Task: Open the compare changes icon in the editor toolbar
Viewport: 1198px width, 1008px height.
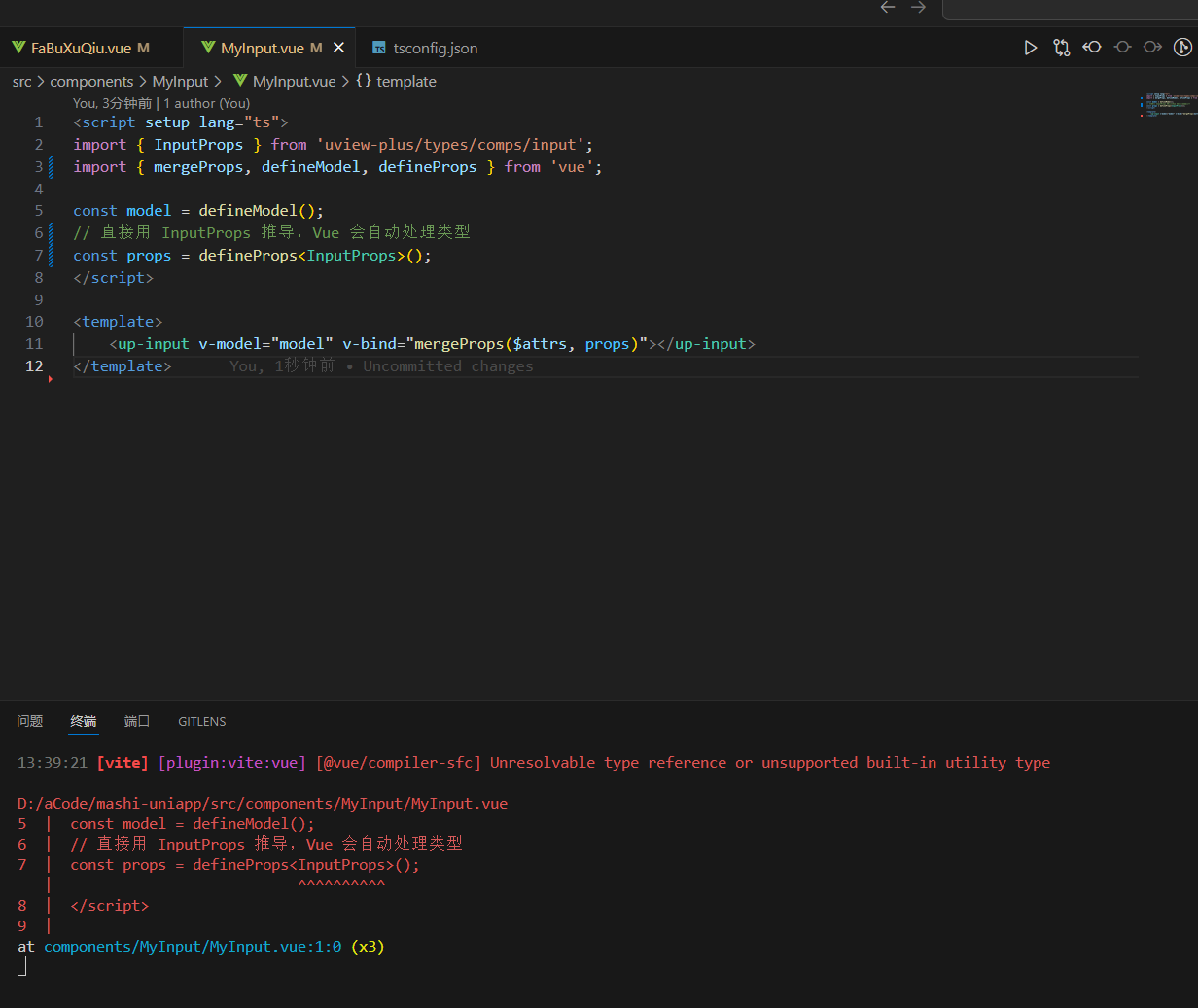Action: point(1061,48)
